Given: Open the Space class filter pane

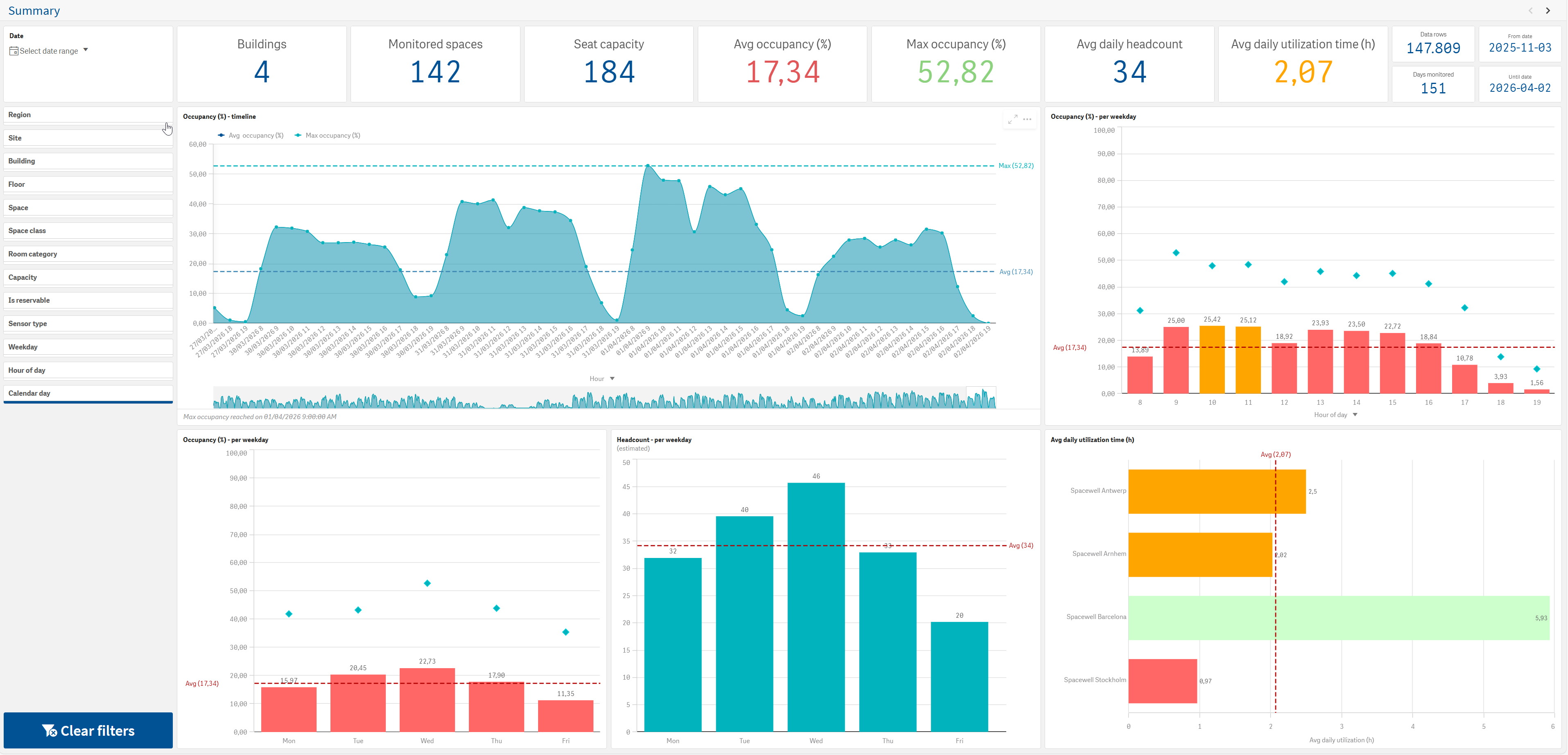Looking at the screenshot, I should (x=88, y=231).
